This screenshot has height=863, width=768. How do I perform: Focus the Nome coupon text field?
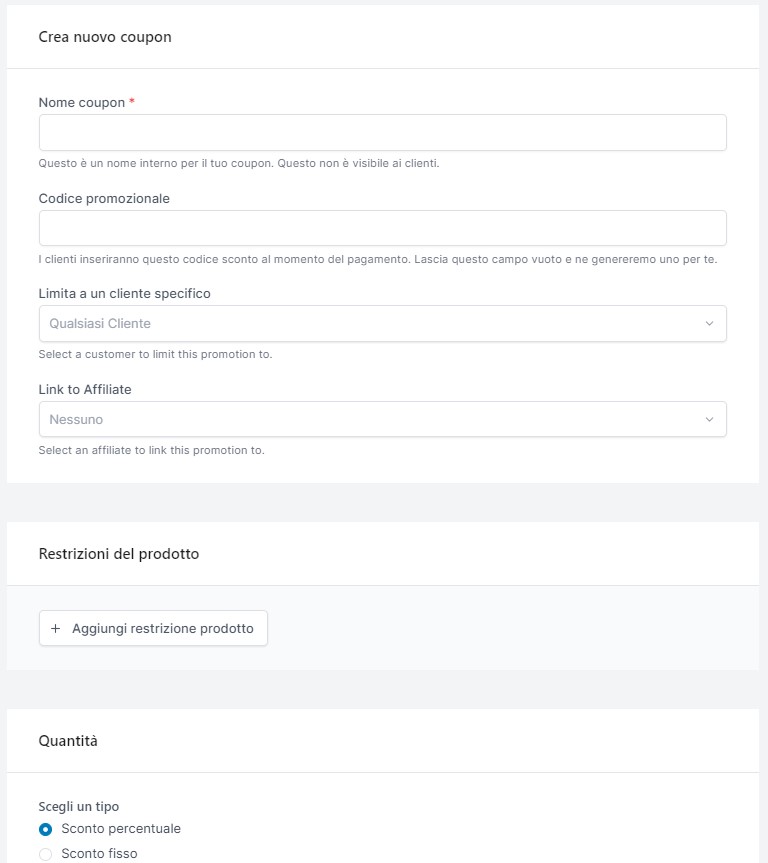[x=383, y=133]
